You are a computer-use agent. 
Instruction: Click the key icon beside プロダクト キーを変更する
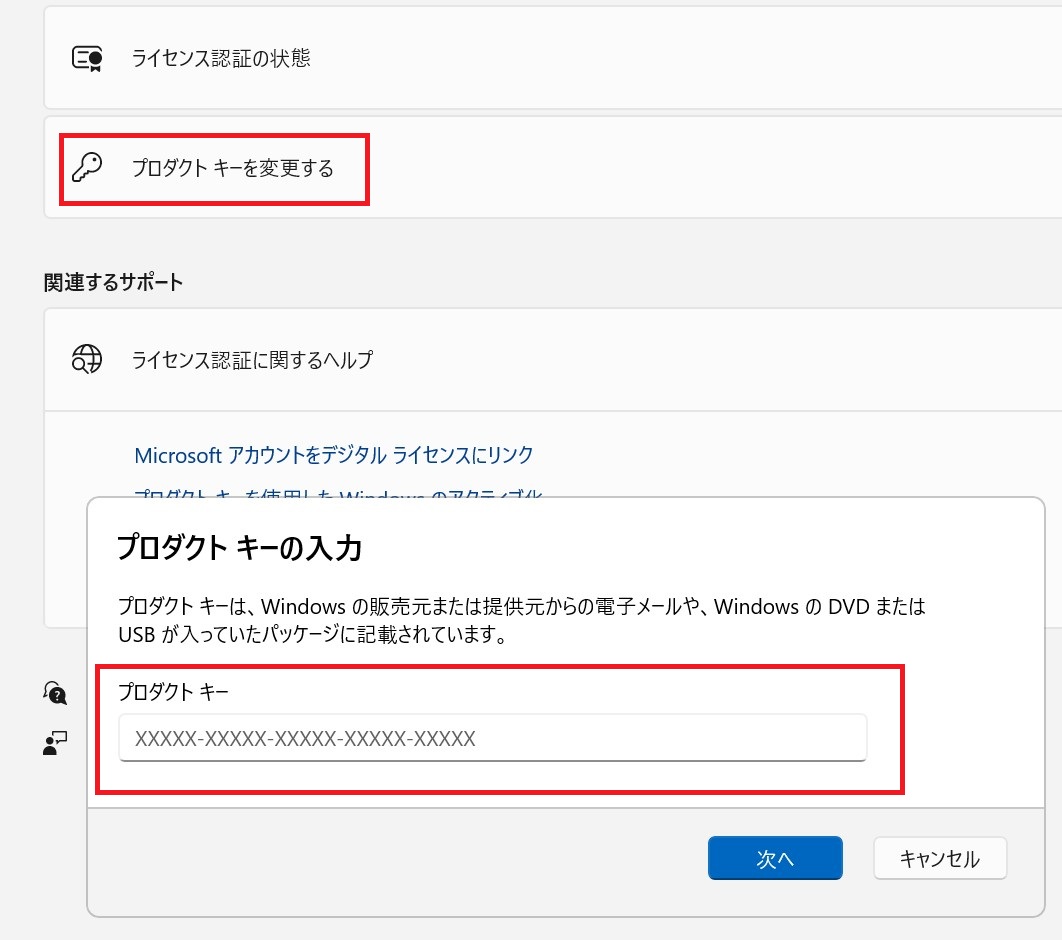point(87,168)
